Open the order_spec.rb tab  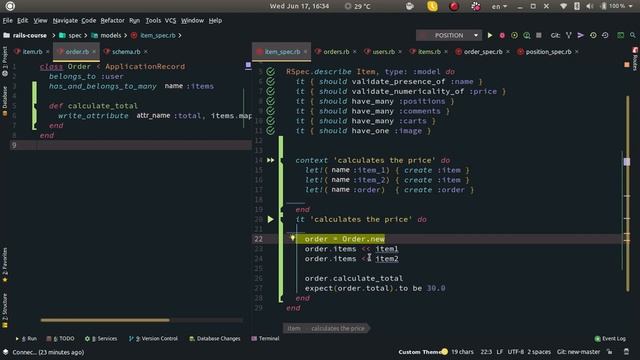coord(483,52)
